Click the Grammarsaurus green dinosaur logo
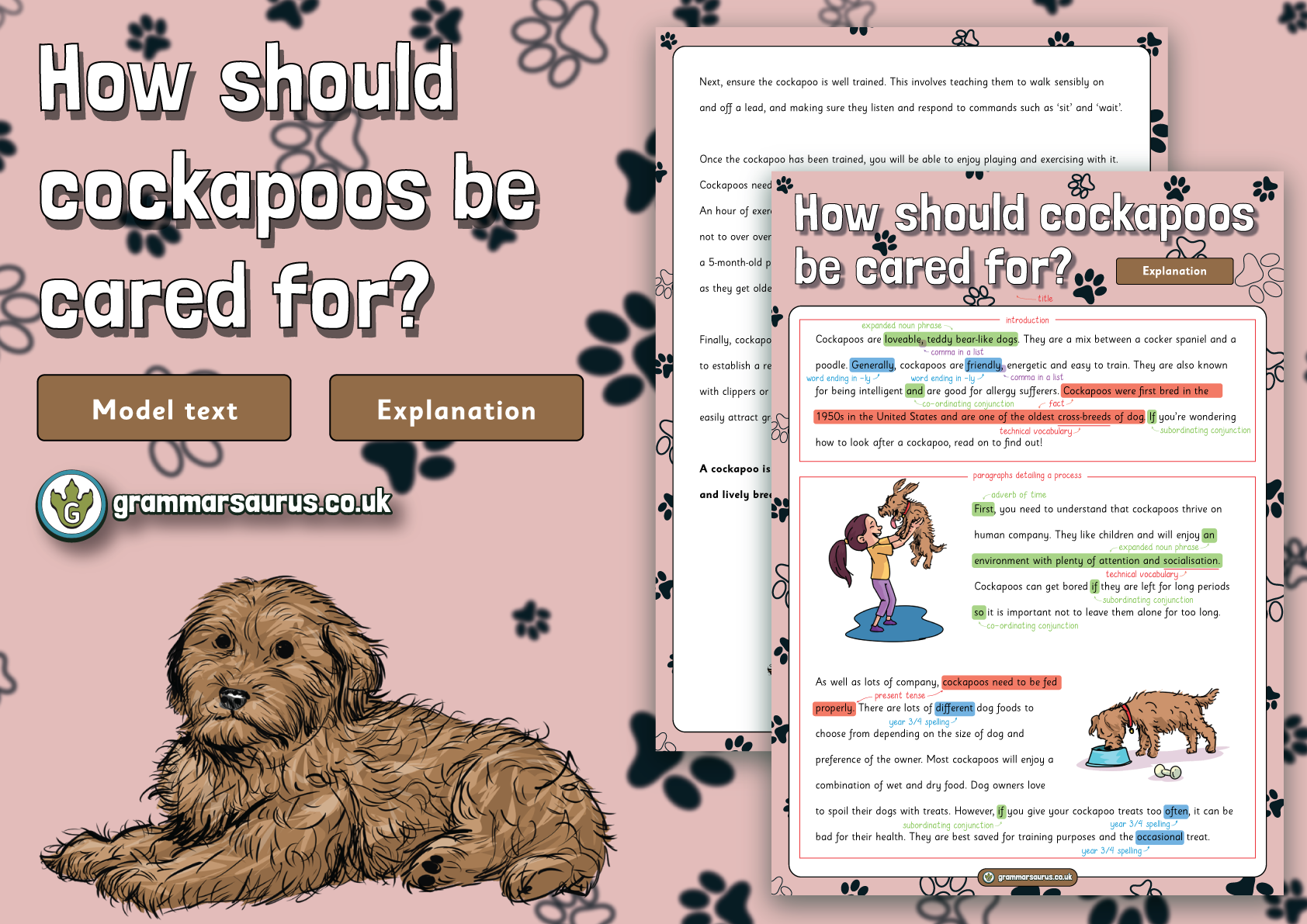 tap(71, 504)
